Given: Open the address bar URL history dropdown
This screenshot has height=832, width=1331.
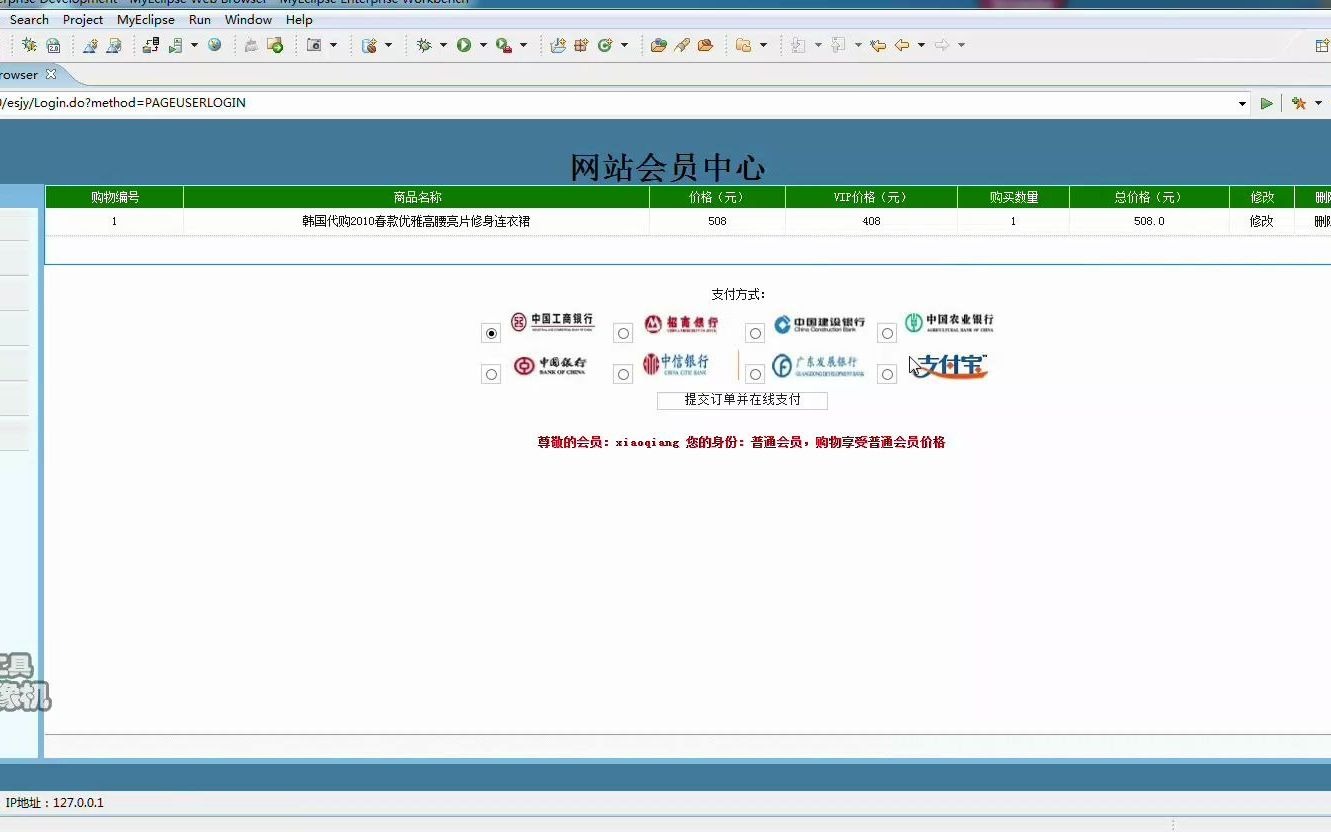Looking at the screenshot, I should [1242, 104].
